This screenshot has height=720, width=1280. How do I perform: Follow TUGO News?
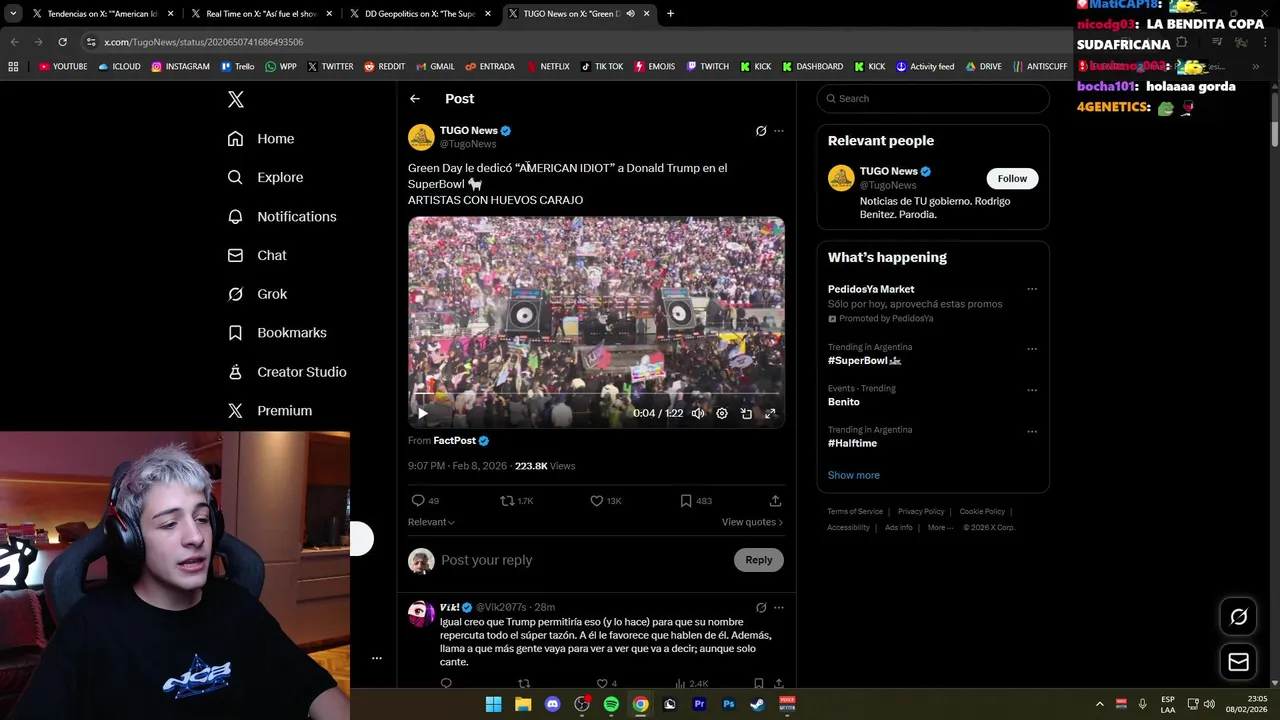tap(1012, 178)
